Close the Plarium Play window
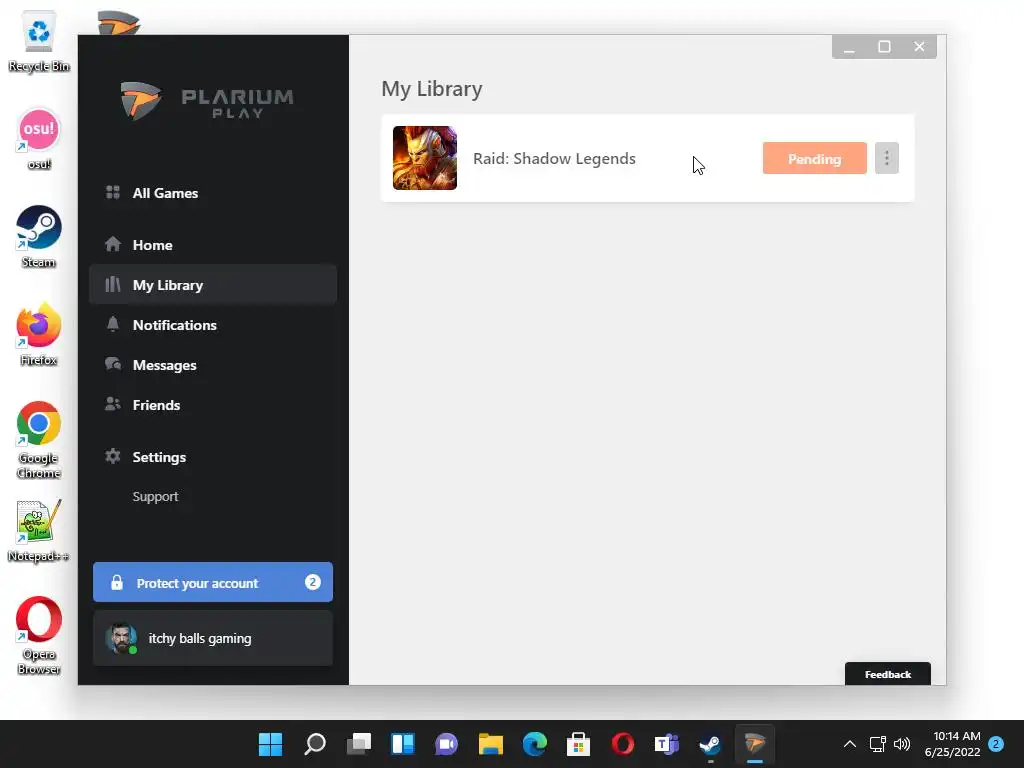 pyautogui.click(x=919, y=47)
